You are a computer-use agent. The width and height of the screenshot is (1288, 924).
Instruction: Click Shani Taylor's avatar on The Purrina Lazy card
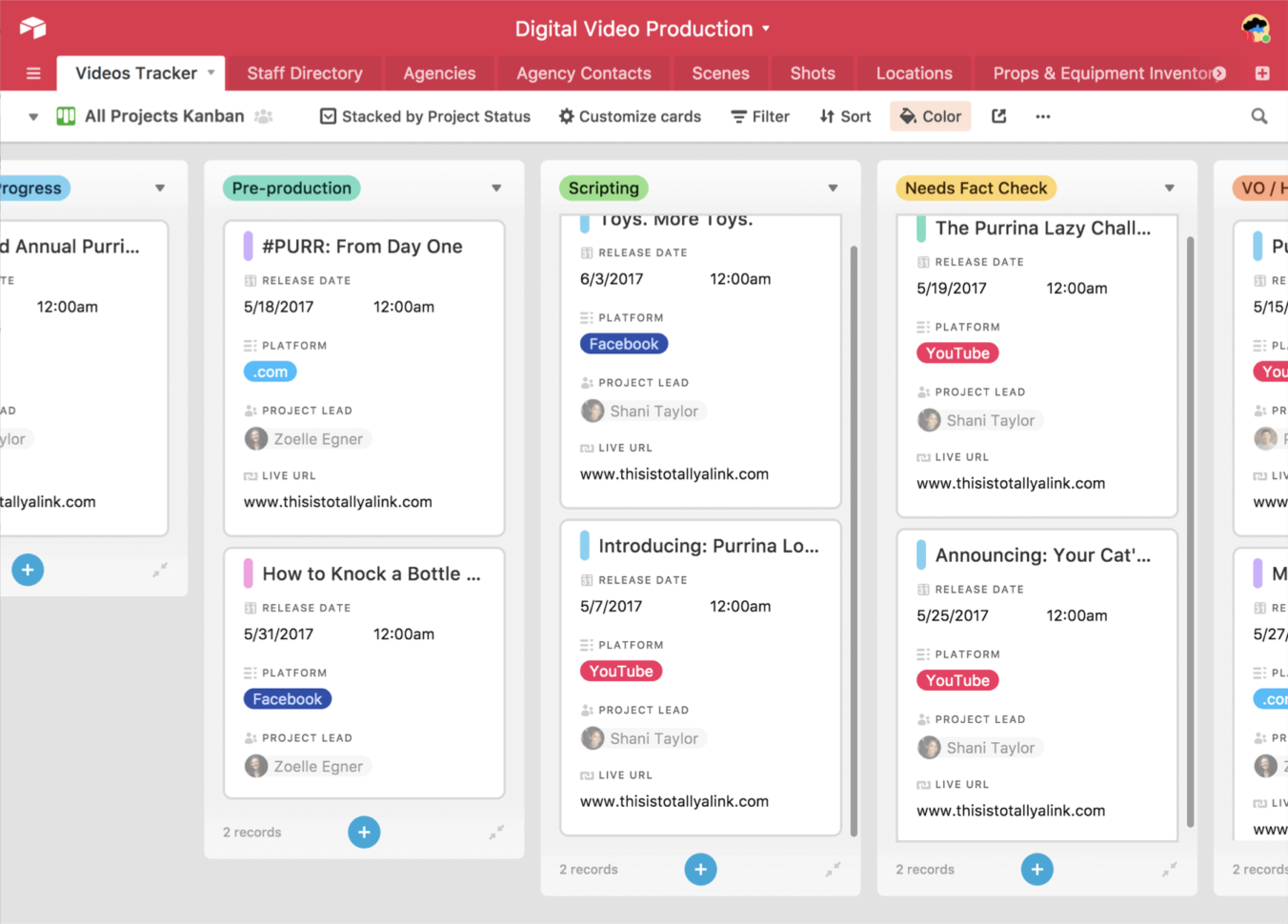click(929, 420)
